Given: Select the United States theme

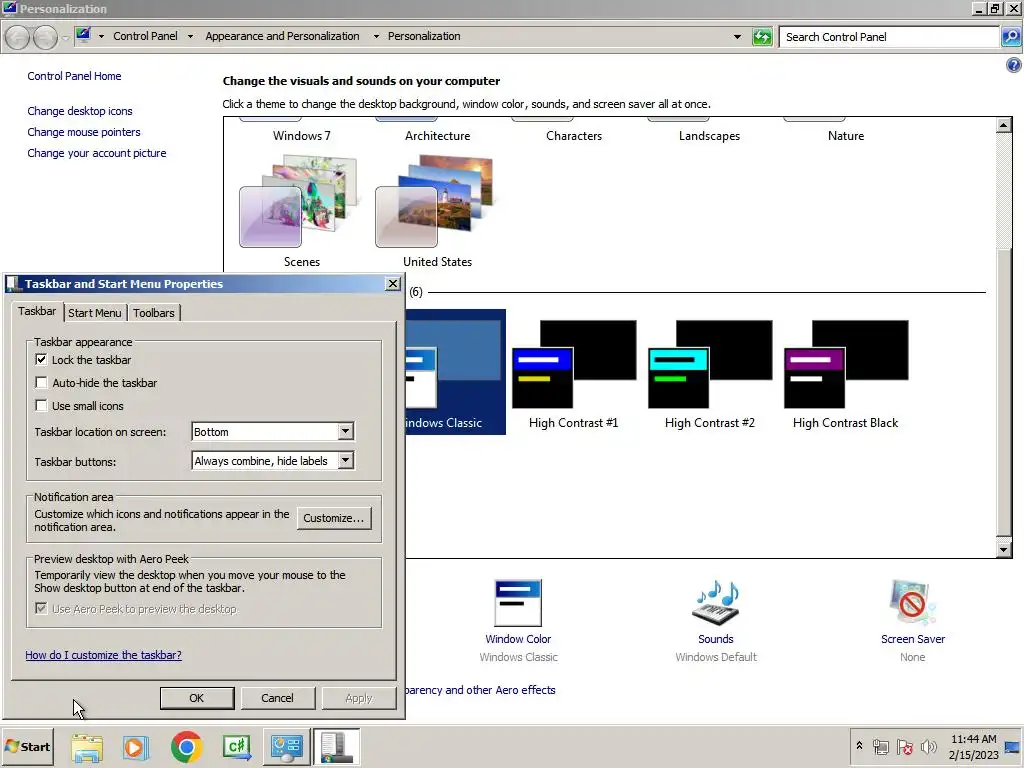Looking at the screenshot, I should [x=437, y=210].
